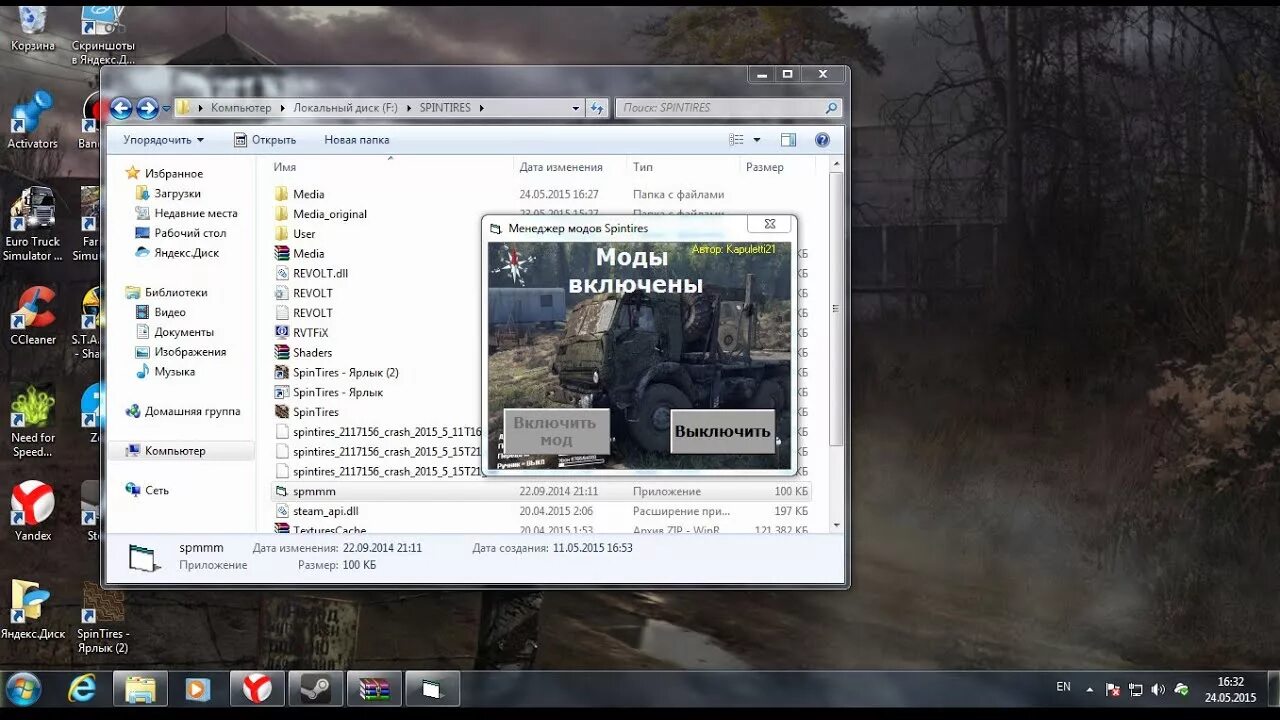Open Видео library
Image resolution: width=1280 pixels, height=720 pixels.
[161, 312]
